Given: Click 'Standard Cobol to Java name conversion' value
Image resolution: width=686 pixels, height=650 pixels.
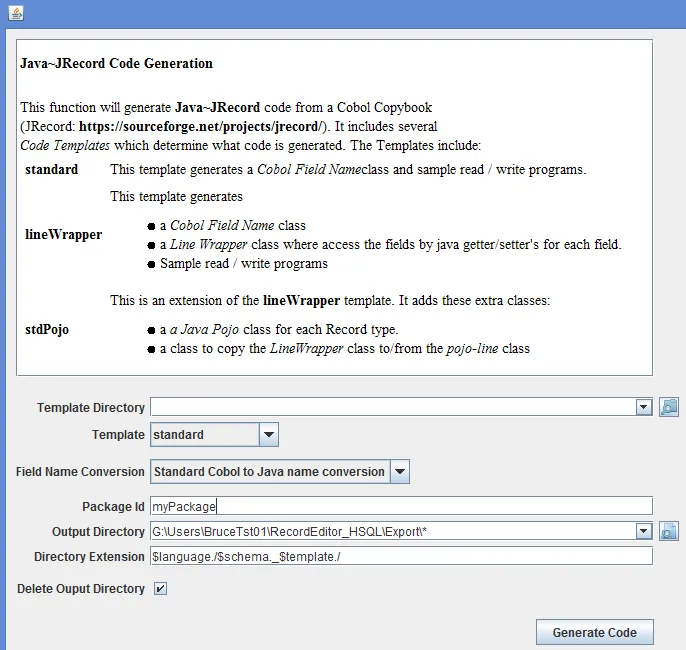Looking at the screenshot, I should tap(270, 472).
